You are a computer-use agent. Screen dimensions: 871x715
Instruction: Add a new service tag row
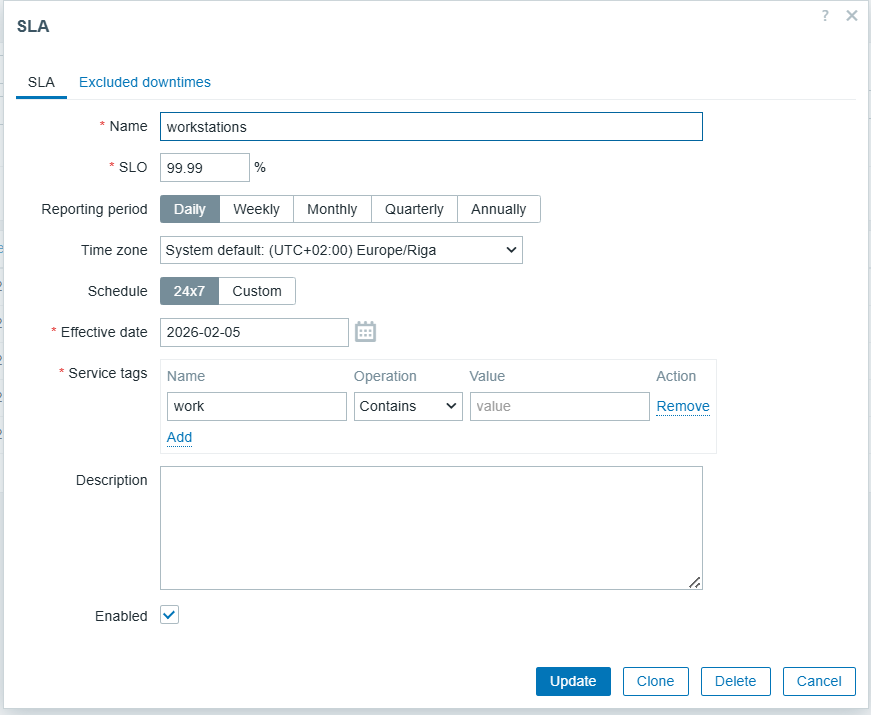point(179,437)
